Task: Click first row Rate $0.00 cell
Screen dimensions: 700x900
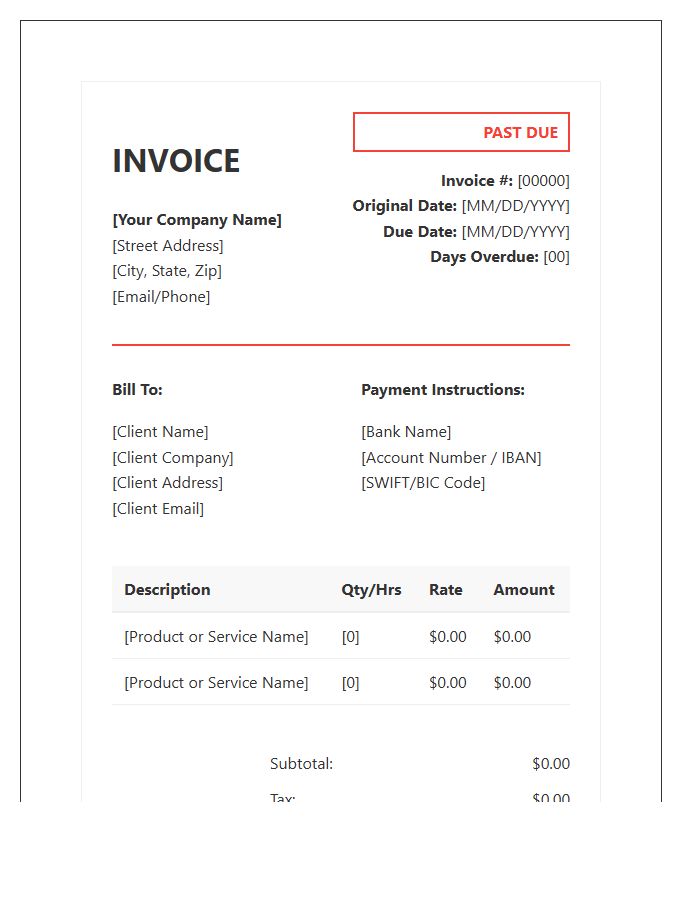Action: [448, 637]
